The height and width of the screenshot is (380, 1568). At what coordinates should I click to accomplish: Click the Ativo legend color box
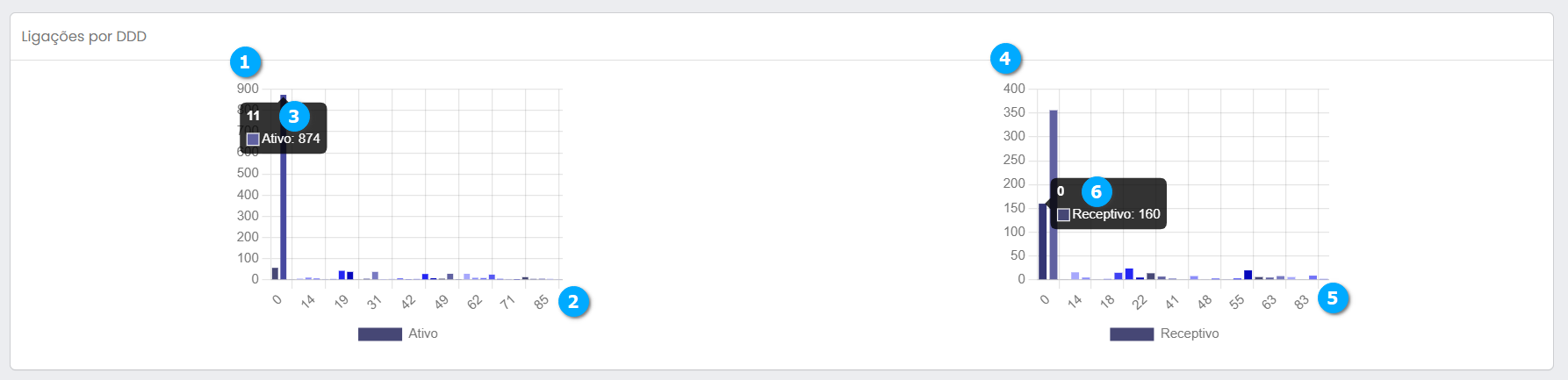pos(379,333)
